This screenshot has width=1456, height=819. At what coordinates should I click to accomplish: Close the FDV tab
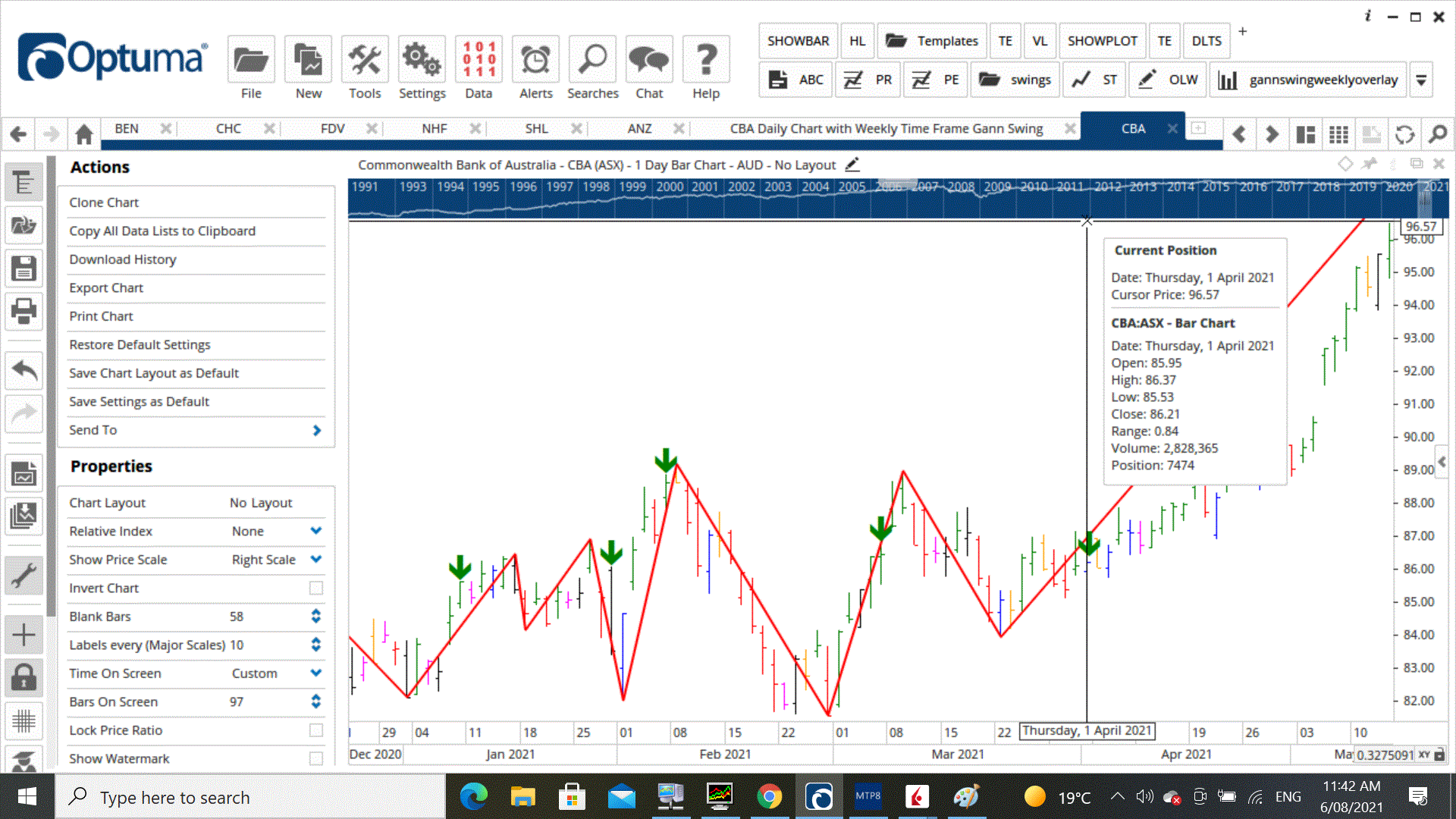(x=372, y=129)
